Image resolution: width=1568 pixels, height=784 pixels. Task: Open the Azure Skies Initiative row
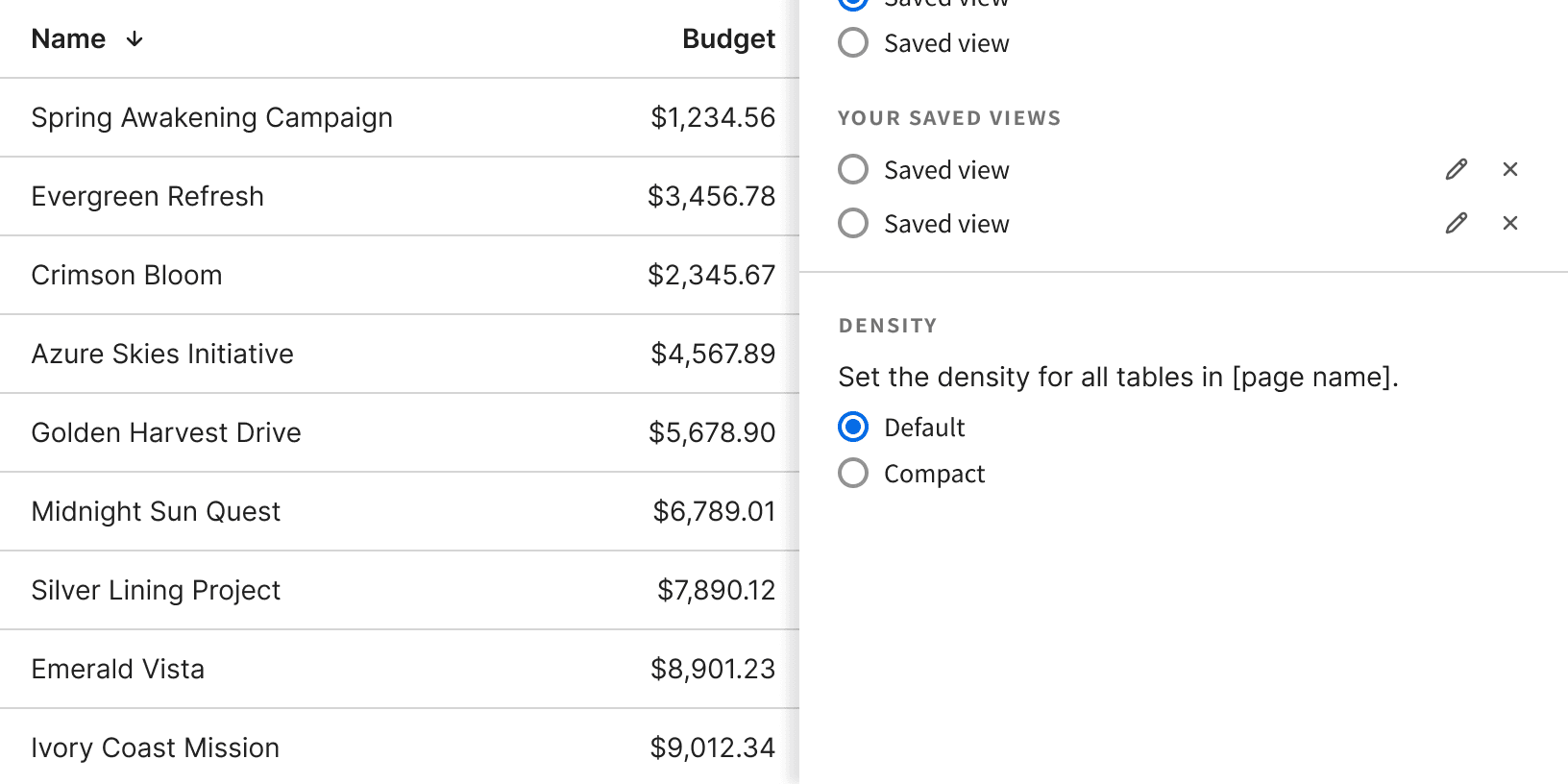point(162,355)
